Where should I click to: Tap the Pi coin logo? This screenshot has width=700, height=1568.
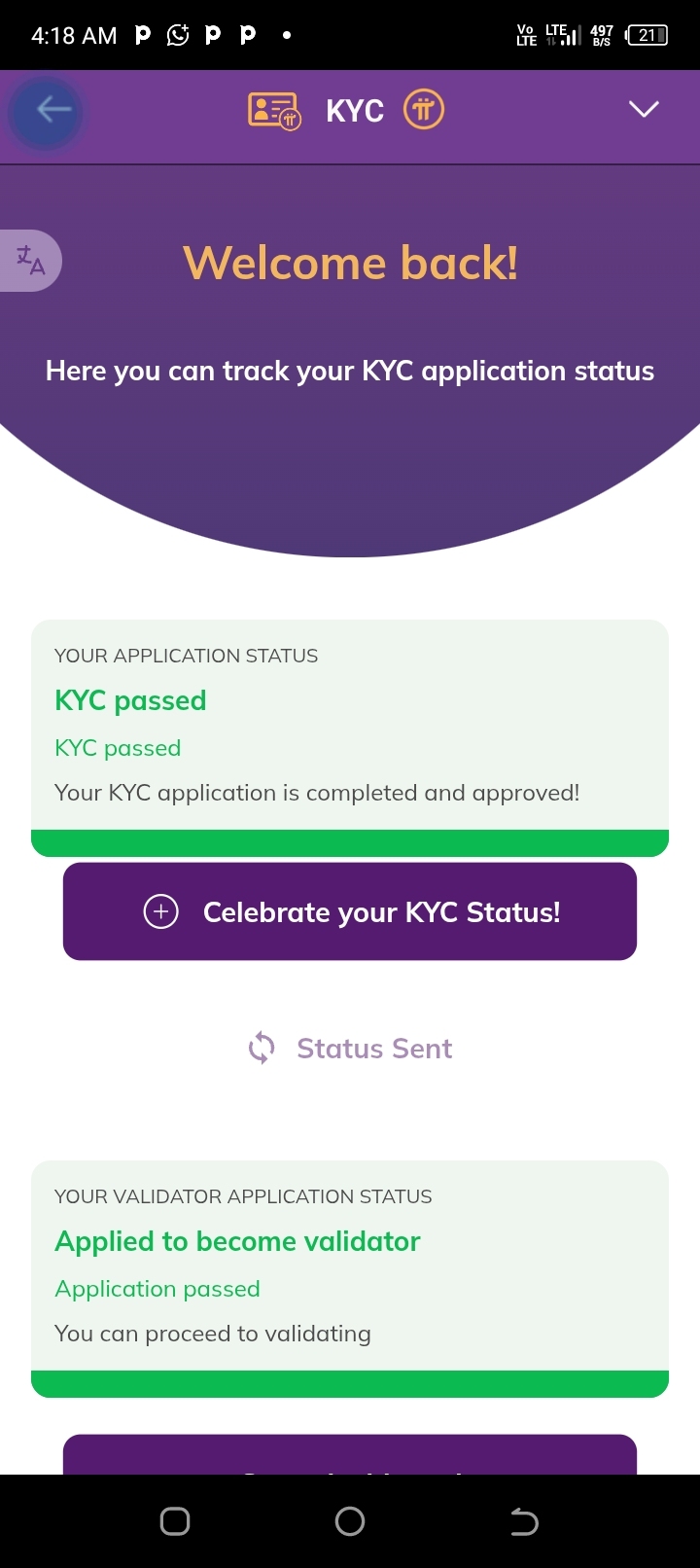tap(424, 110)
